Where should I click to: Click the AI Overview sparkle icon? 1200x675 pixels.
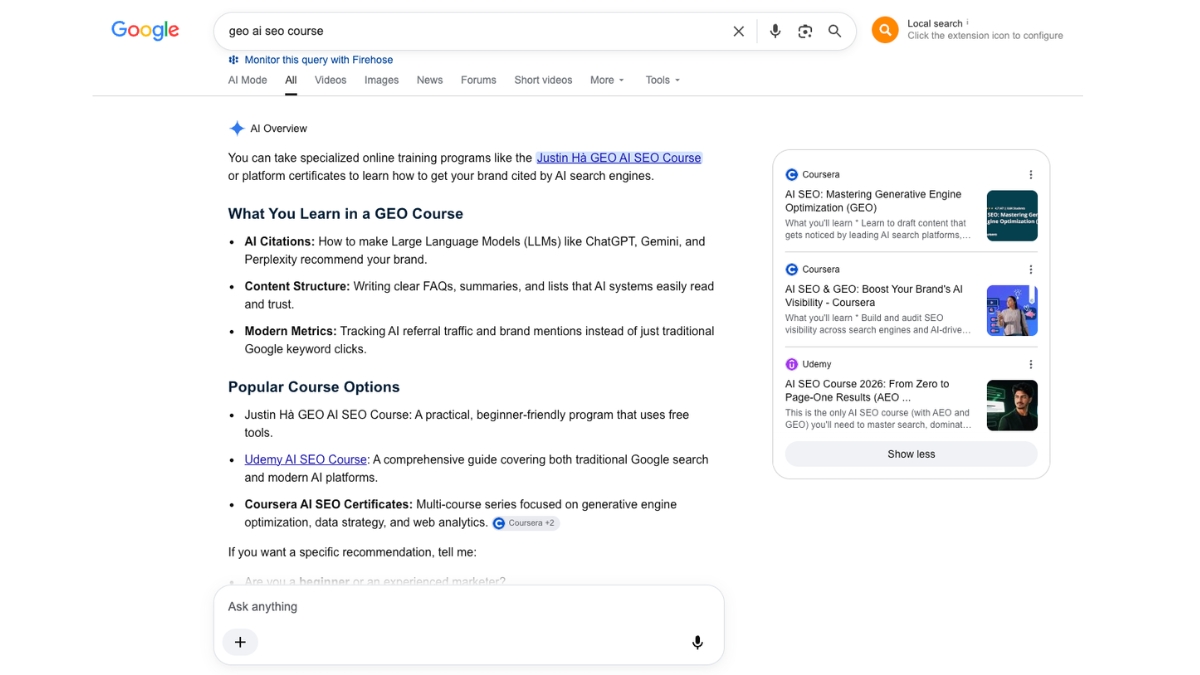pos(237,128)
